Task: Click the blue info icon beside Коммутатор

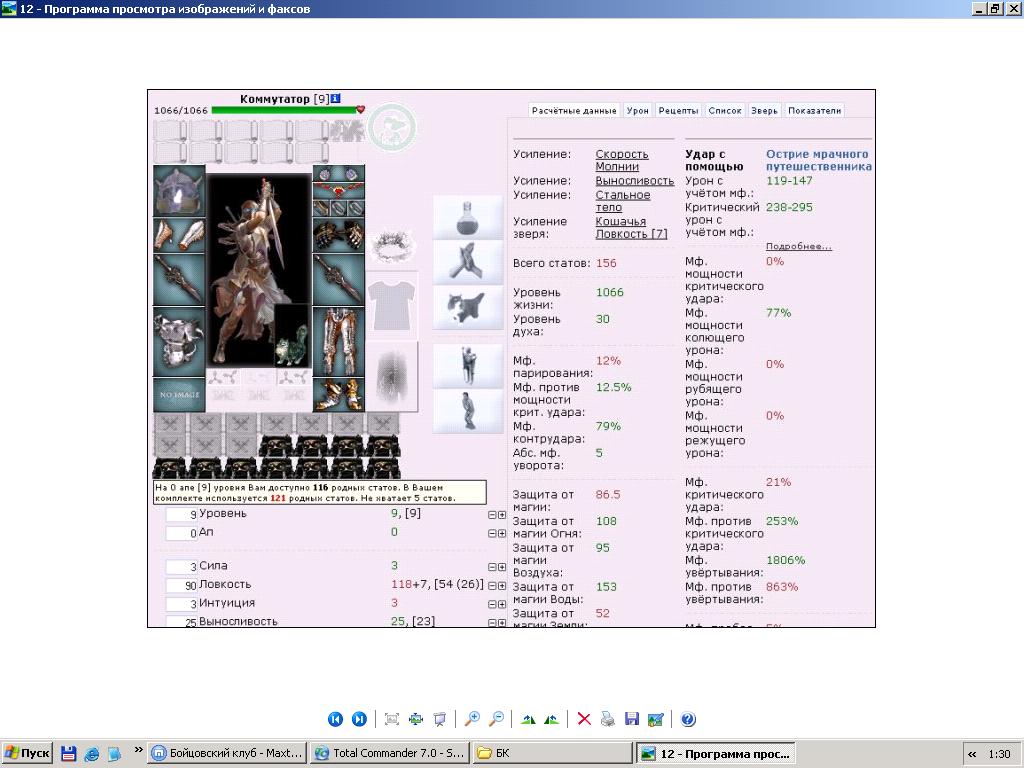Action: point(335,99)
